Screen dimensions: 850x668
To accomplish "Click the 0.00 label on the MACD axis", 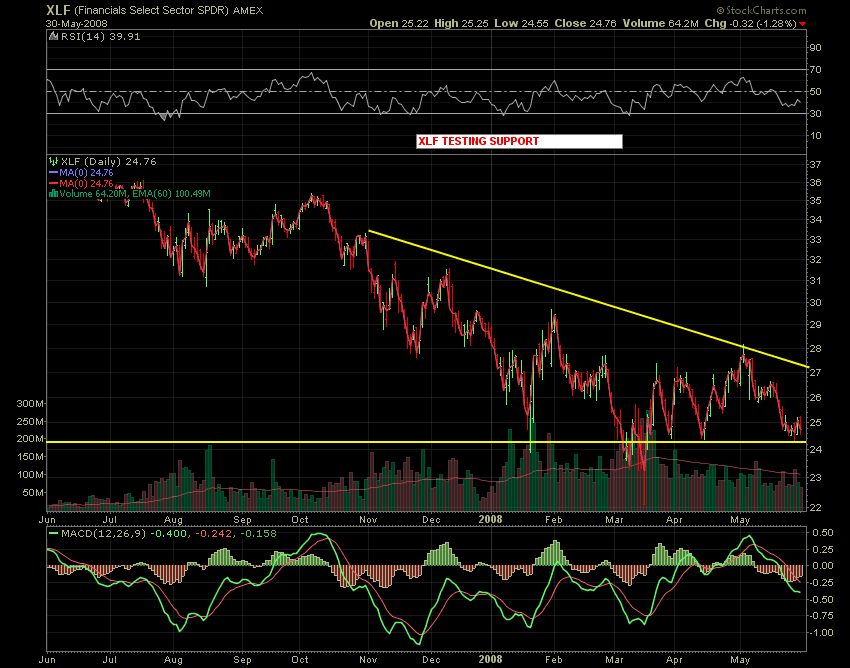I will coord(823,566).
